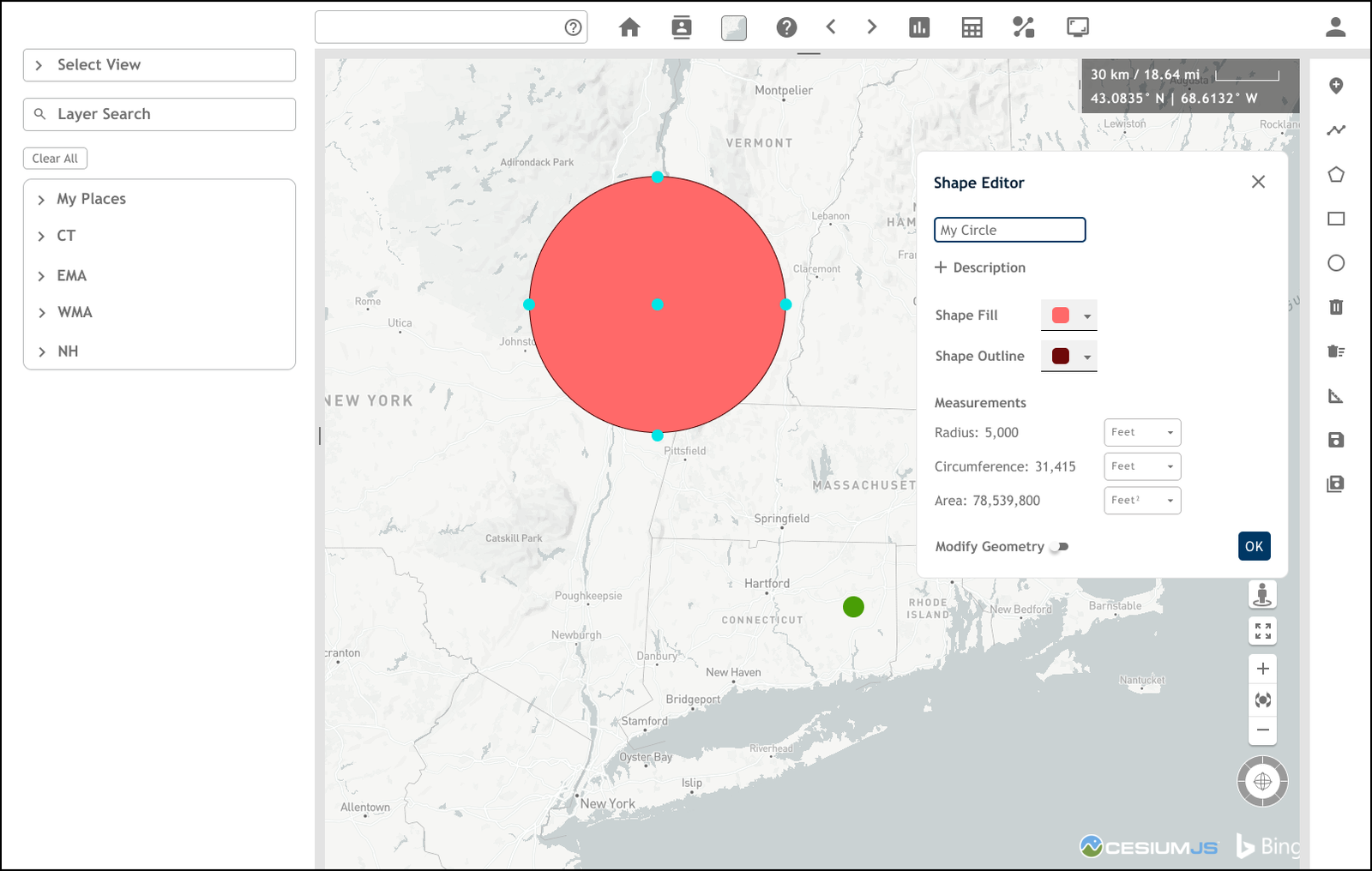This screenshot has width=1372, height=871.
Task: Open the Circumference units dropdown
Action: coord(1142,466)
